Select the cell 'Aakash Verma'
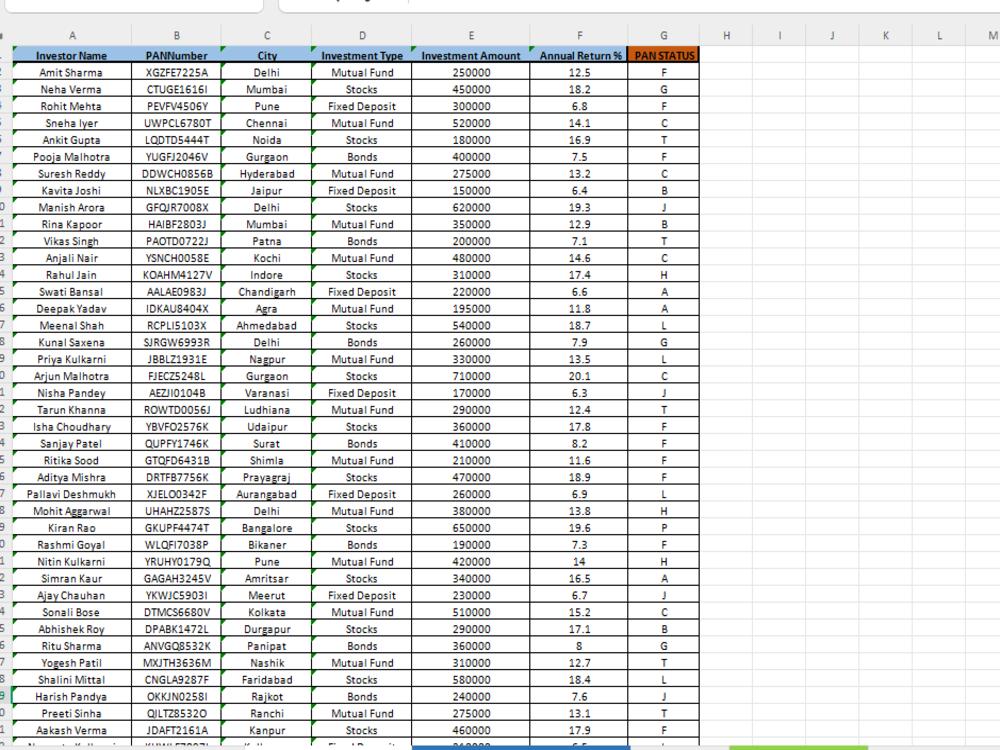The image size is (1000, 750). click(72, 730)
